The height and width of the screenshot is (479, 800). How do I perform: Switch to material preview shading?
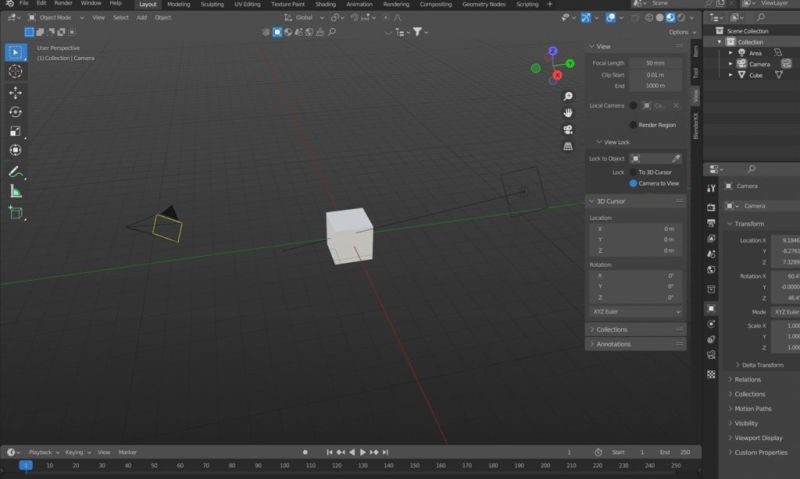coord(670,17)
